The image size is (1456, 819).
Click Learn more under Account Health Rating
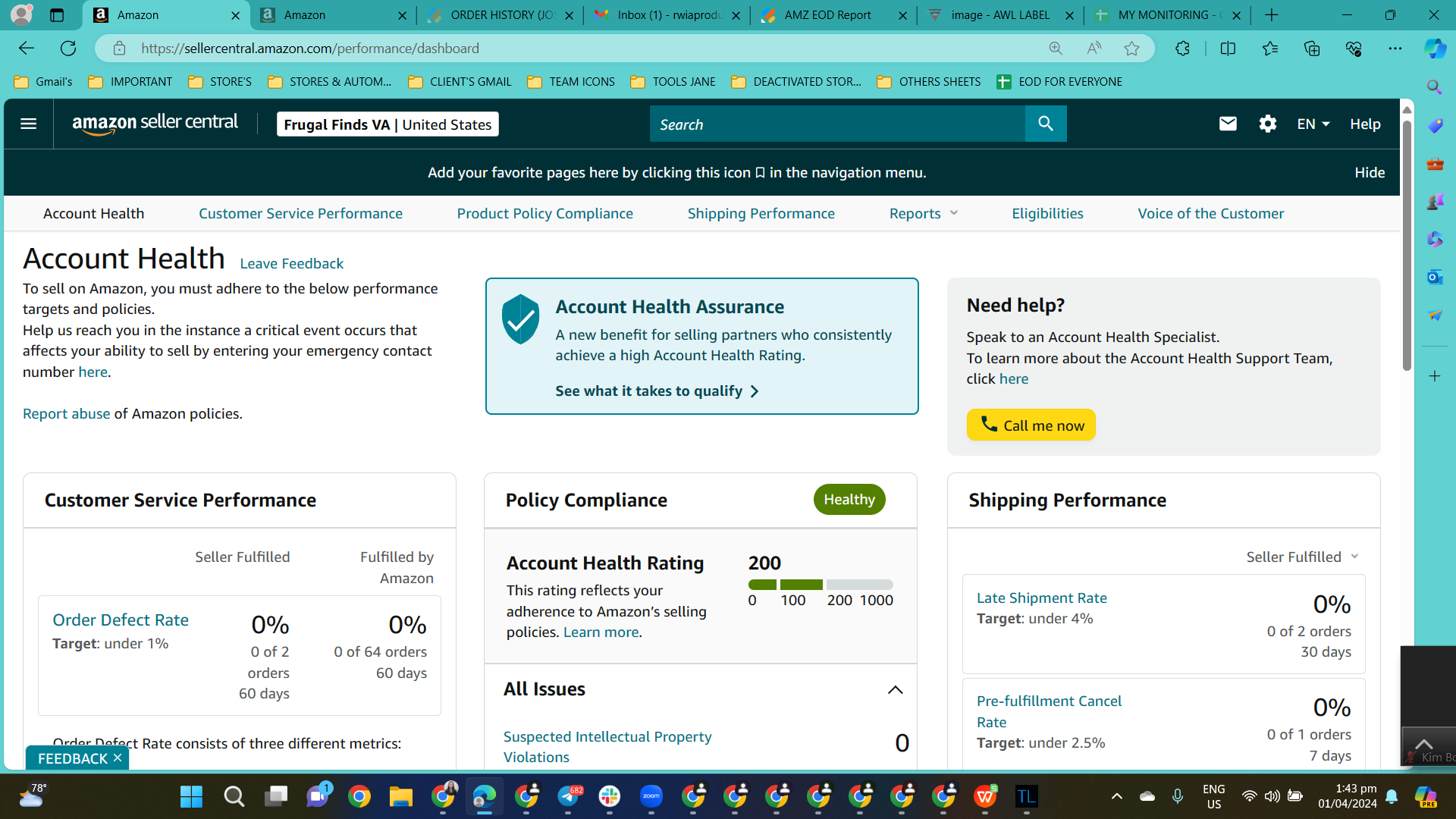tap(601, 632)
